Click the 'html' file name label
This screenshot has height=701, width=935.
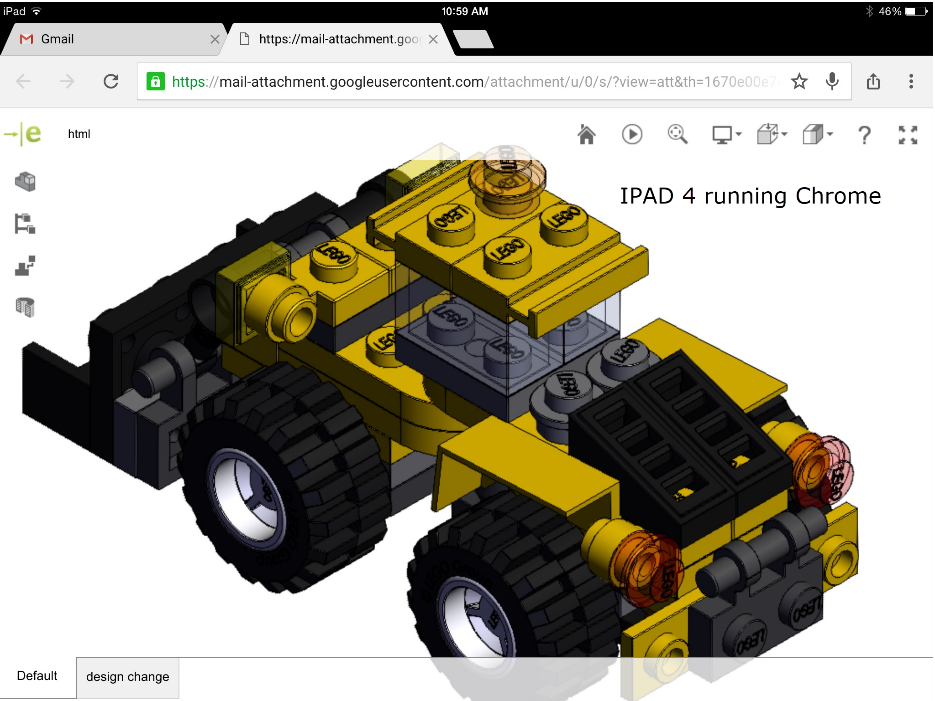point(79,134)
